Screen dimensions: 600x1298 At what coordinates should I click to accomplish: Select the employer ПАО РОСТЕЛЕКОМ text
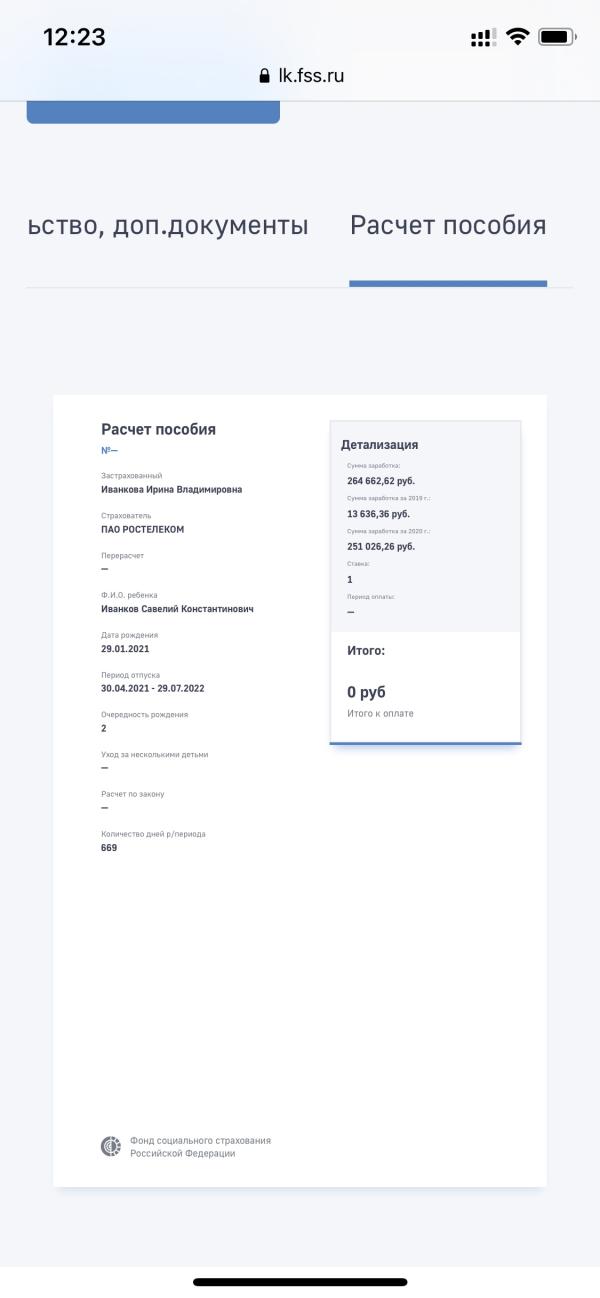tap(142, 530)
